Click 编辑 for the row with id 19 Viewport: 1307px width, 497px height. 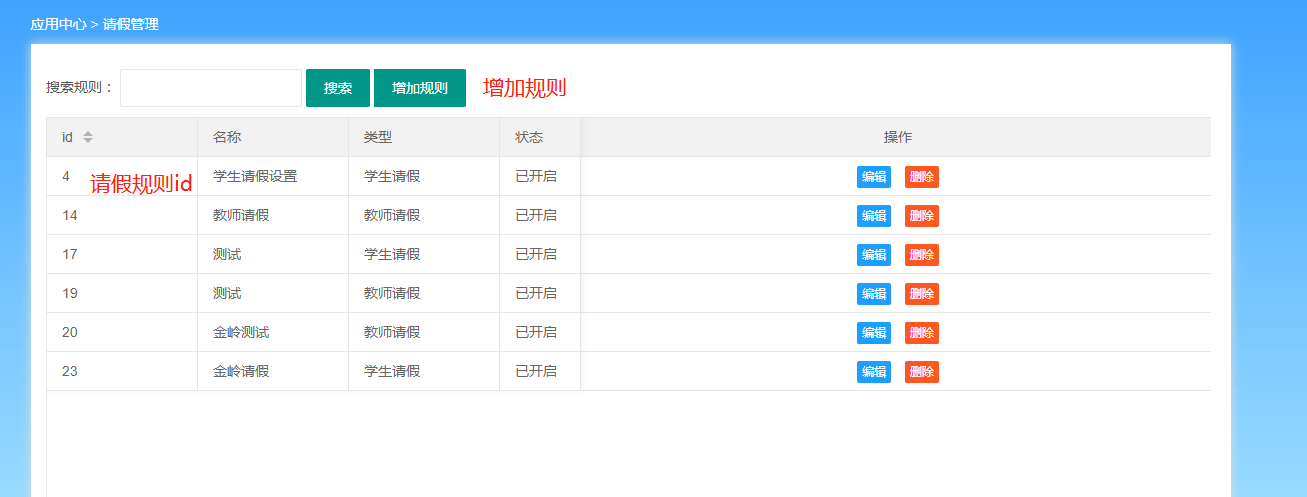coord(874,294)
